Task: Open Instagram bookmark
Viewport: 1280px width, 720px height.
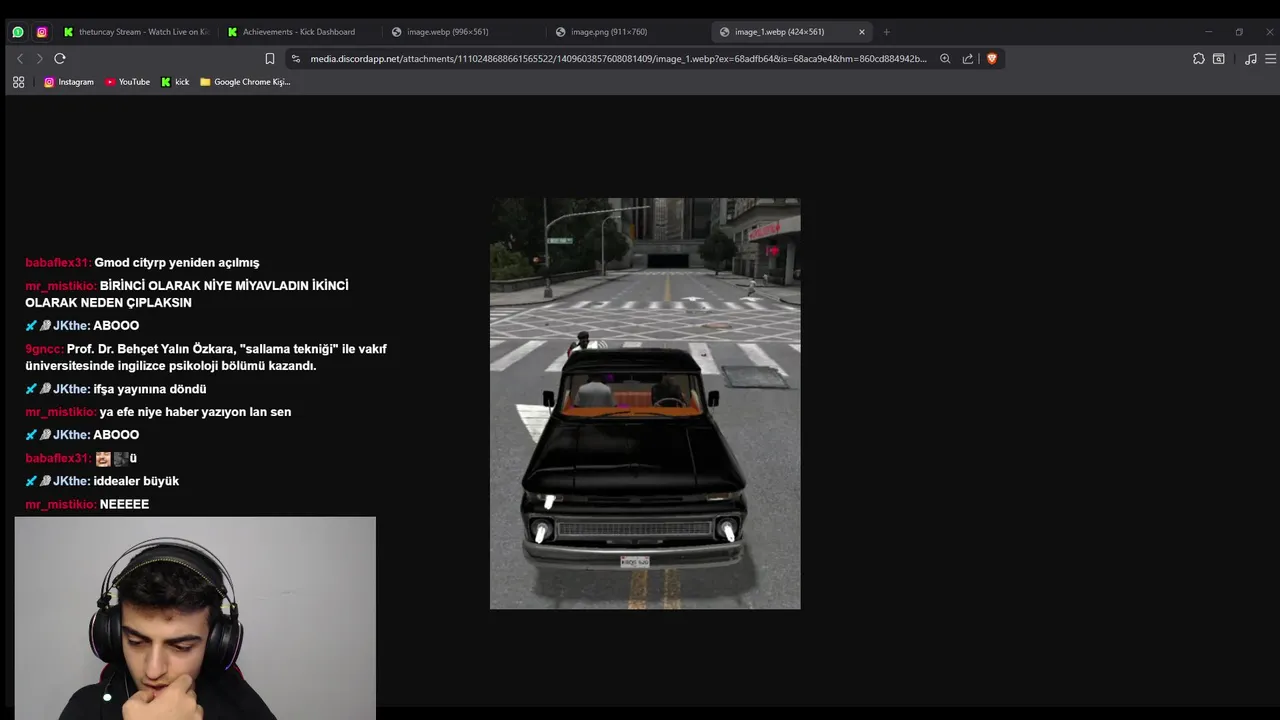Action: click(x=69, y=82)
